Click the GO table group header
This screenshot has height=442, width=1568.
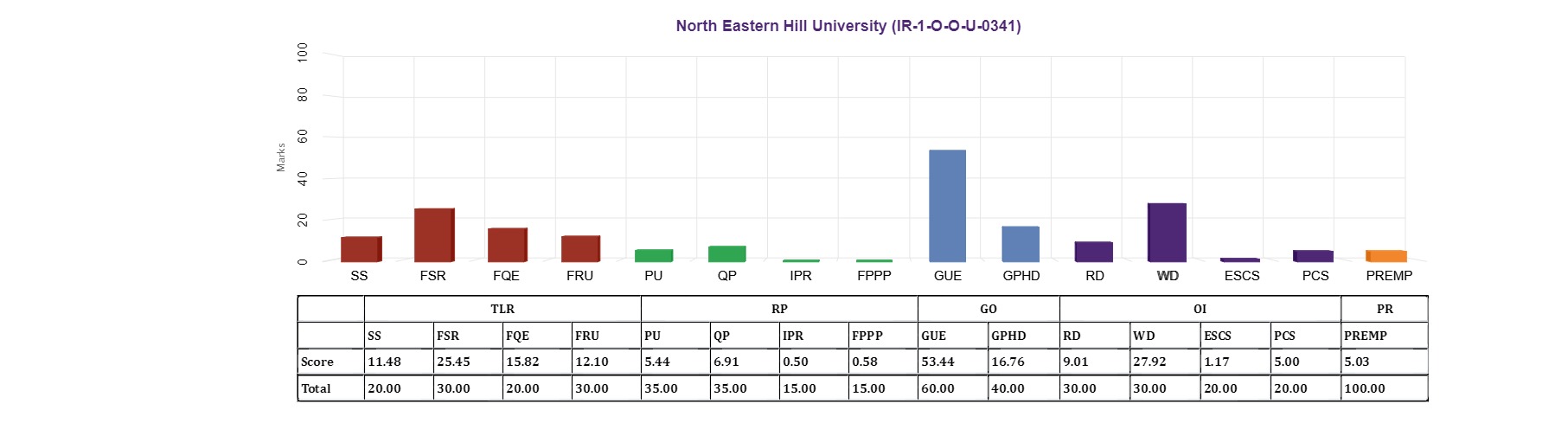click(989, 309)
